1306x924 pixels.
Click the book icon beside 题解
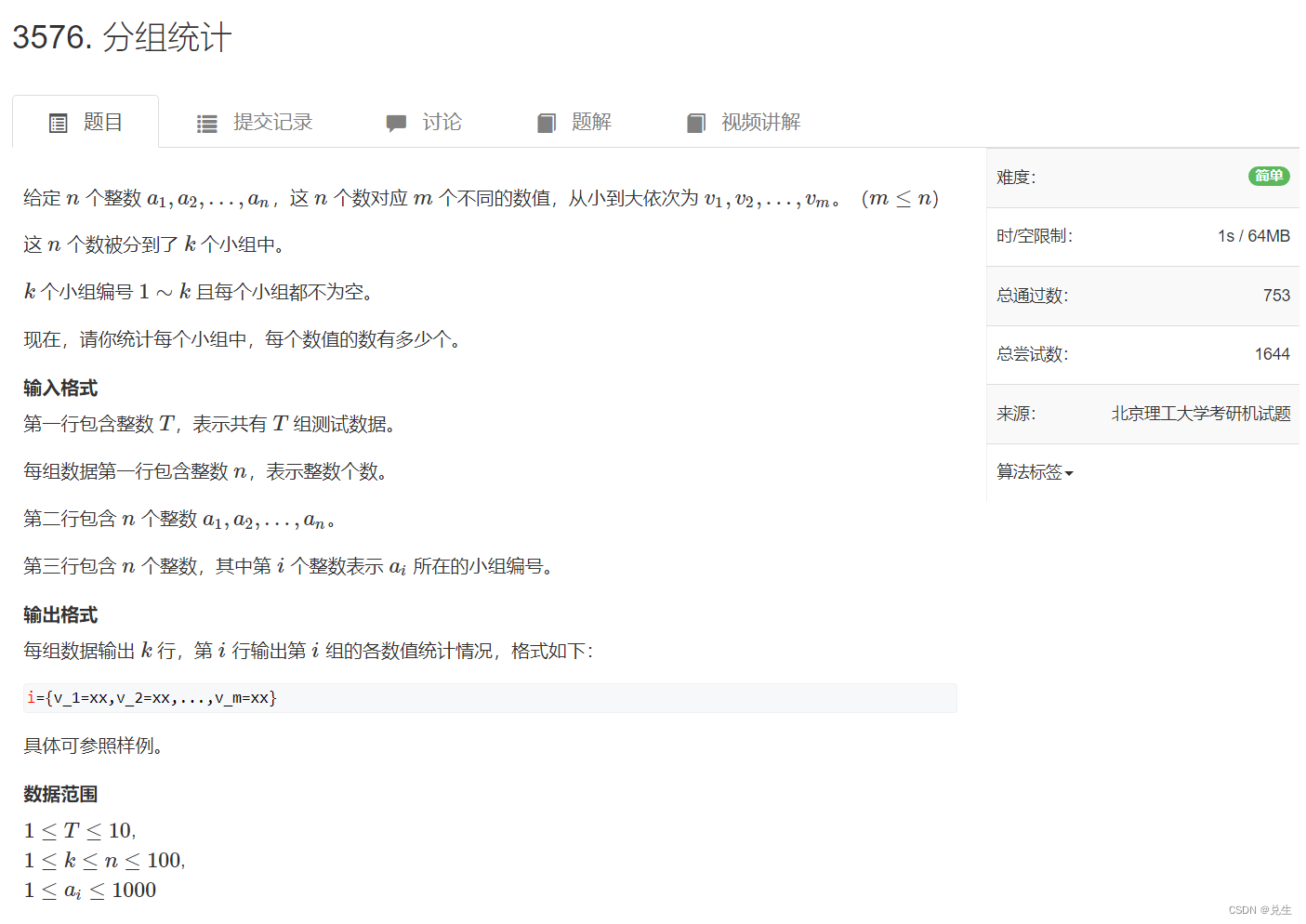click(547, 122)
